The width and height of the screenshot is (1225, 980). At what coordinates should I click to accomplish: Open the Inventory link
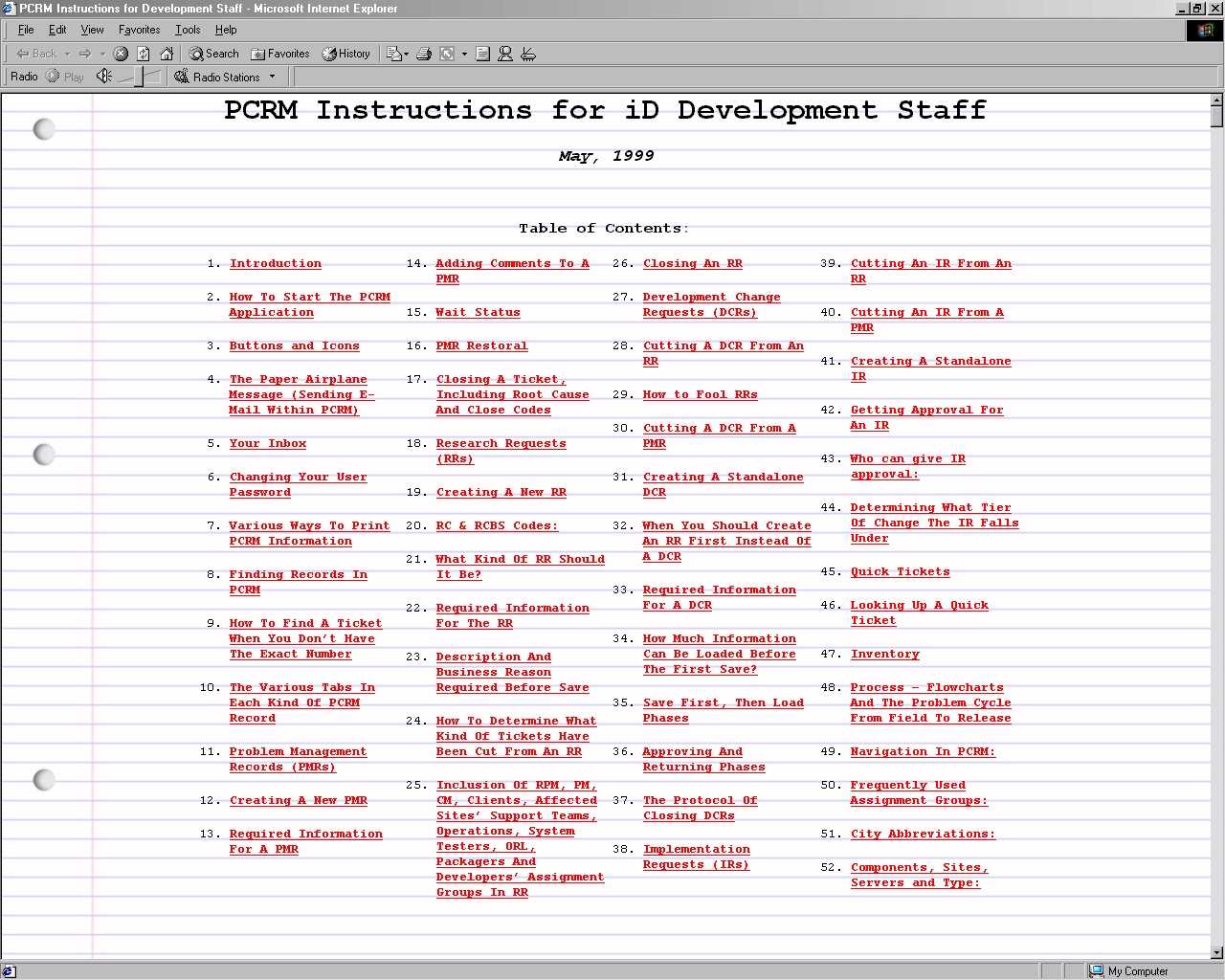point(884,654)
